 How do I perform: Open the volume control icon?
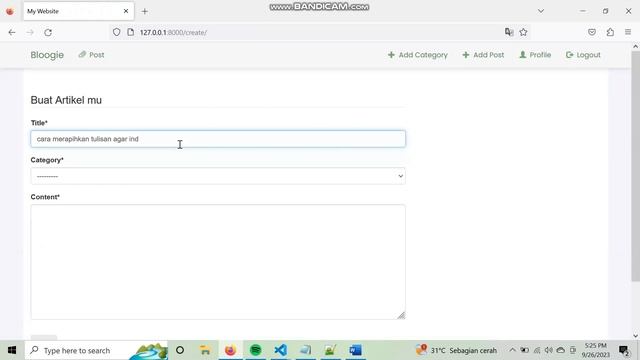[x=549, y=350]
